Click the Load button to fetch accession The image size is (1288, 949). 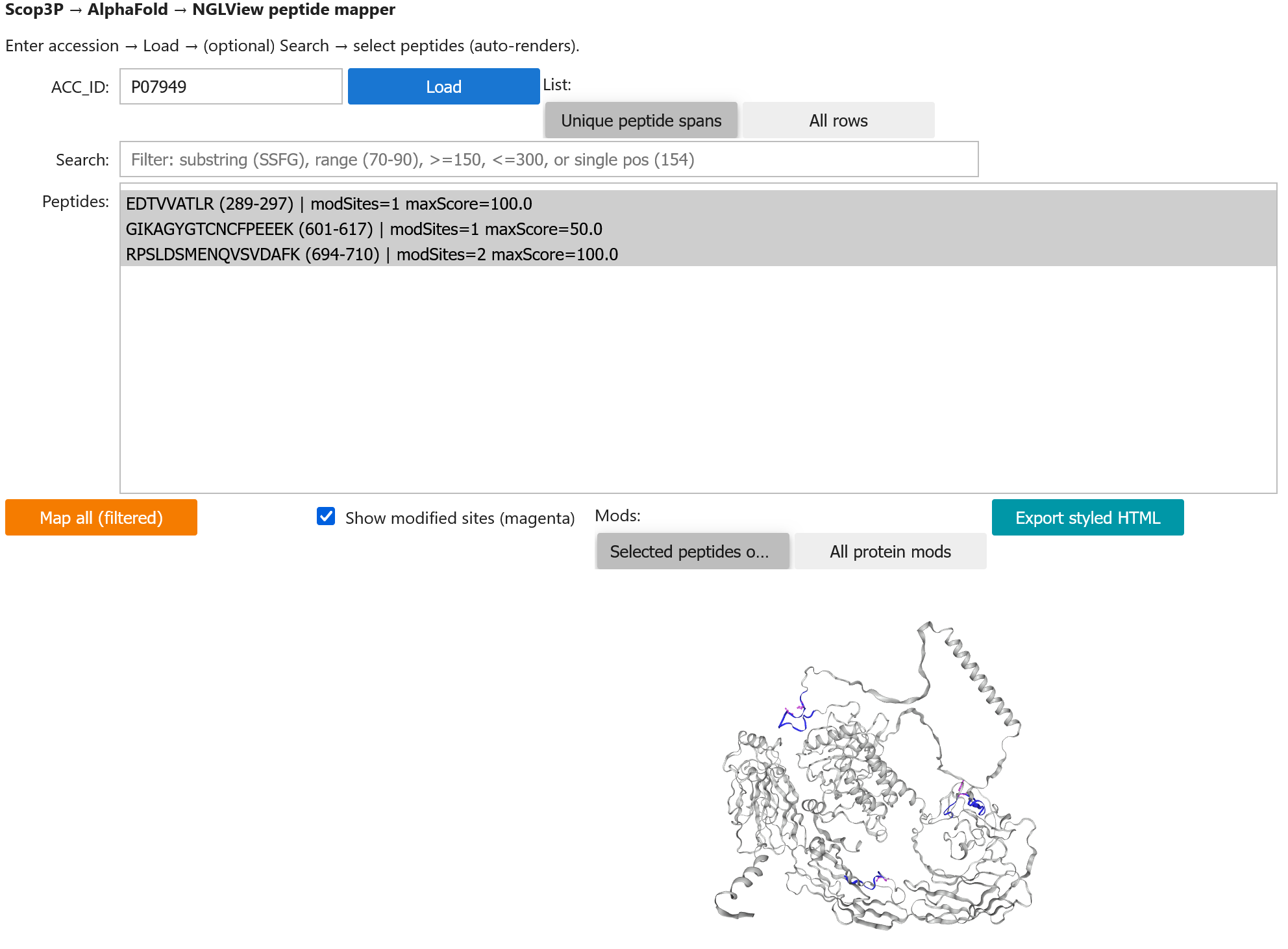443,86
